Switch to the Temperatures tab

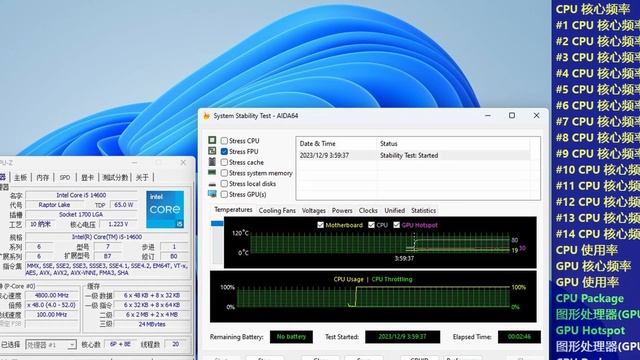point(233,210)
